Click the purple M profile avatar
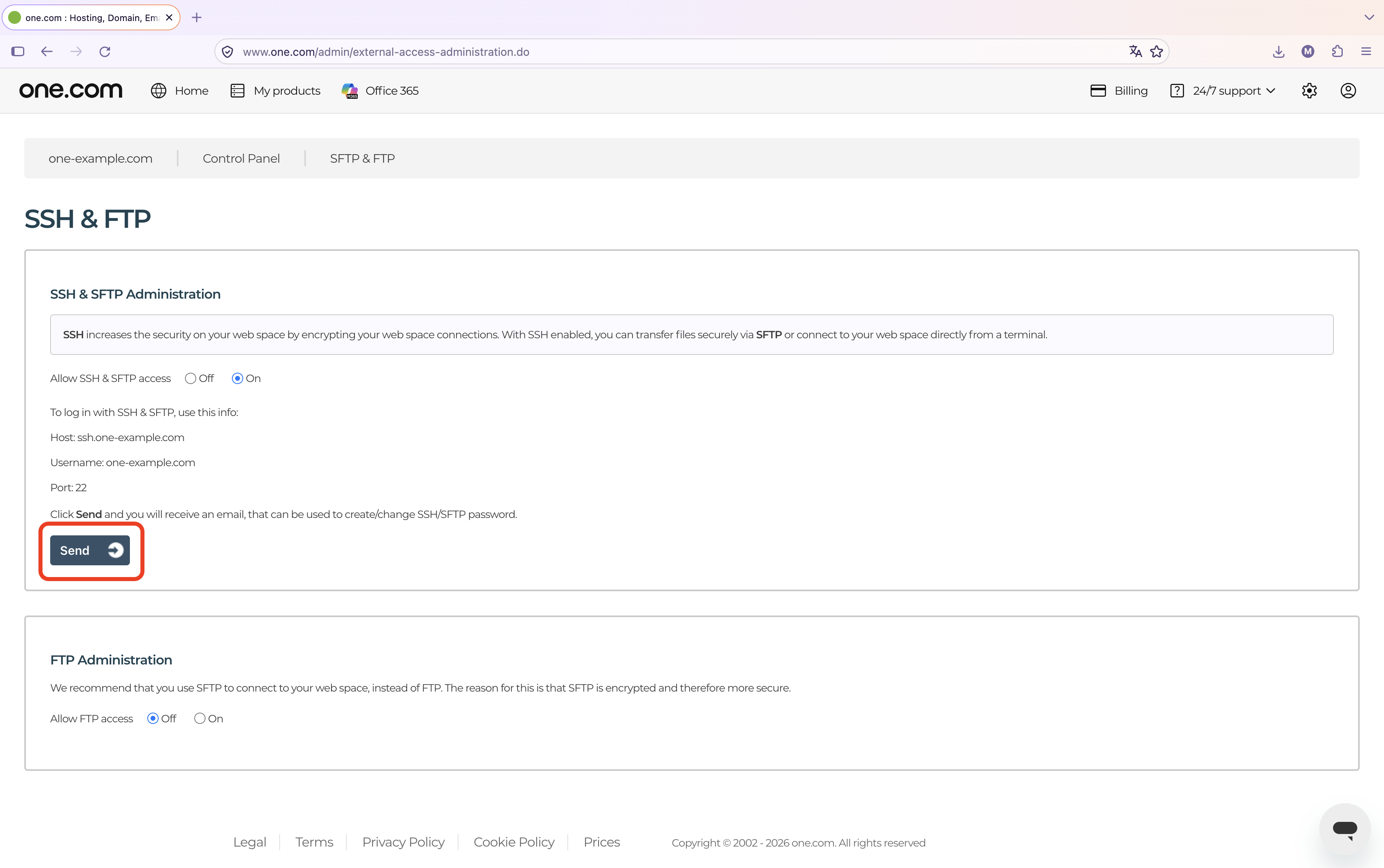The width and height of the screenshot is (1384, 868). click(1308, 52)
